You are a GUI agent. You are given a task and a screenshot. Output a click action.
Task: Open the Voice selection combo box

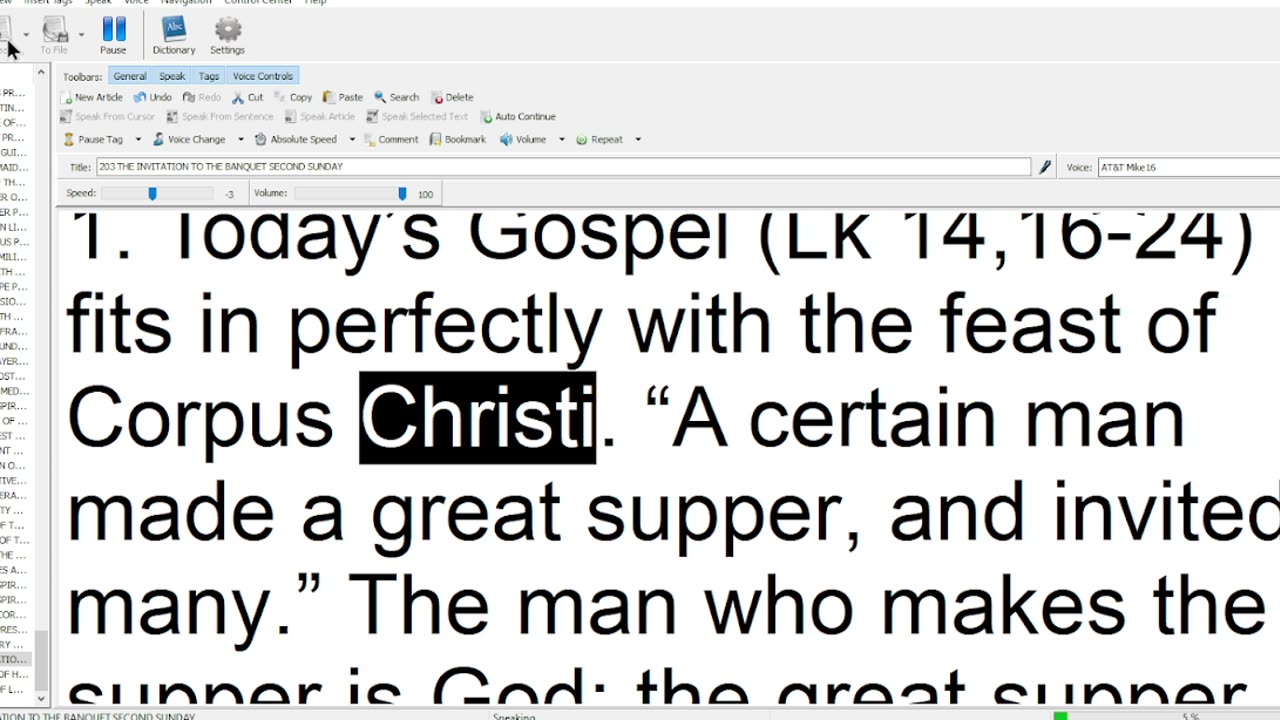(1188, 167)
